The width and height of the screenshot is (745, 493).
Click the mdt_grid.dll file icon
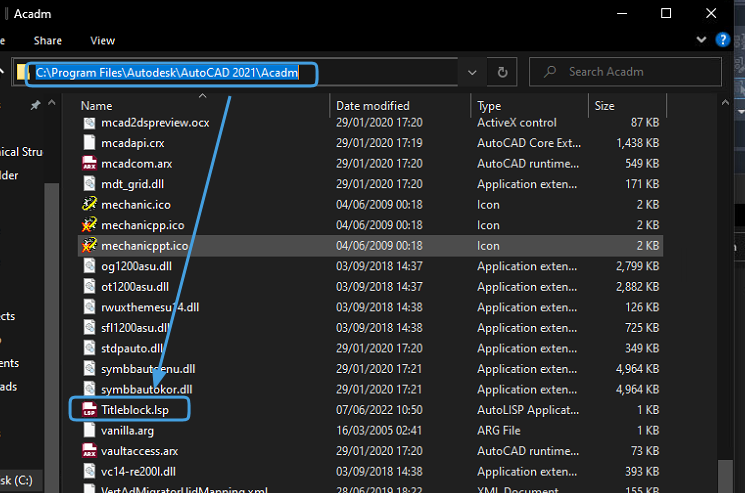(x=89, y=184)
